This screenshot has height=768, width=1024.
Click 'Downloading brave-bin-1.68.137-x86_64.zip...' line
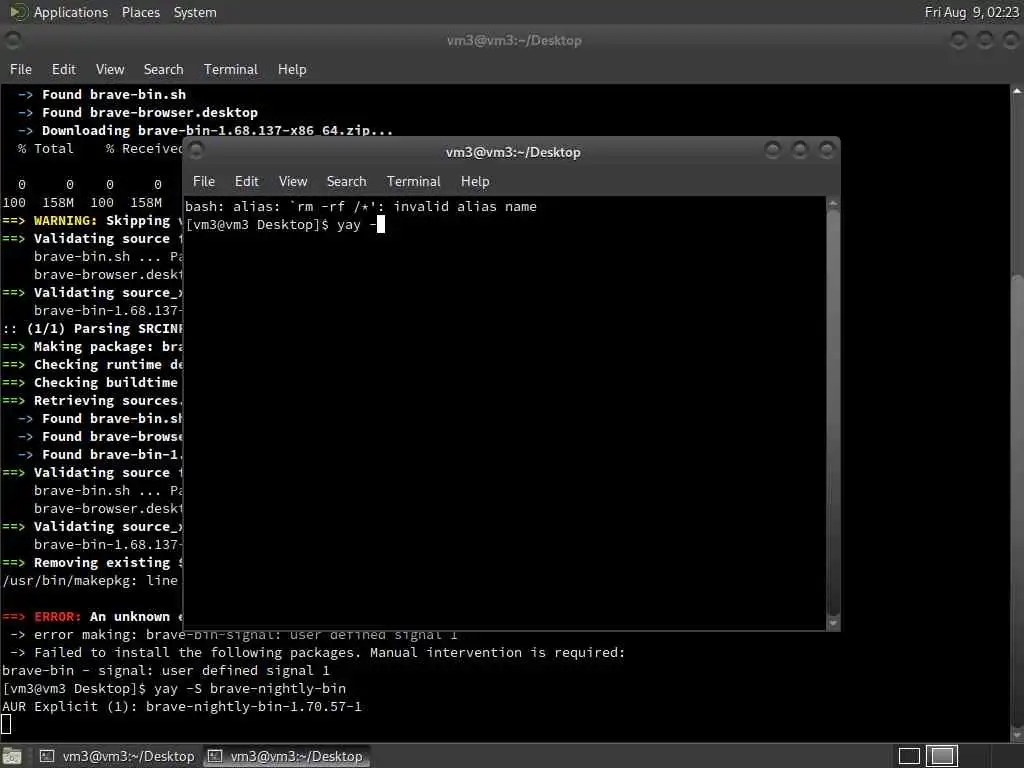(206, 130)
